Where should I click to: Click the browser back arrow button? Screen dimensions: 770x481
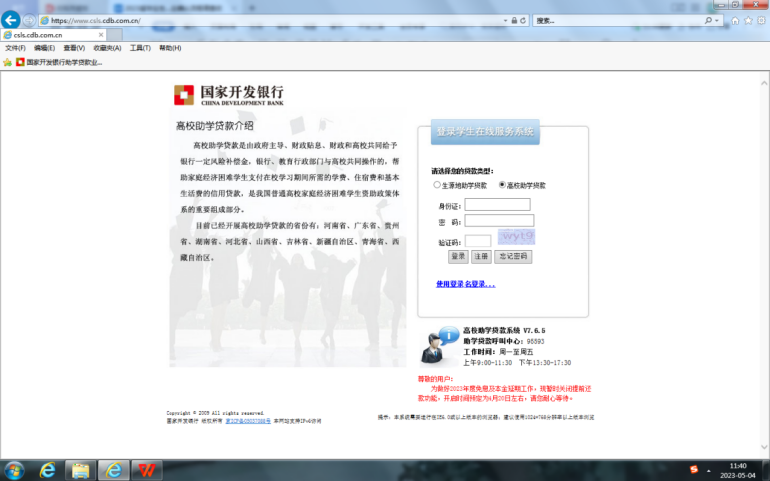tap(10, 20)
